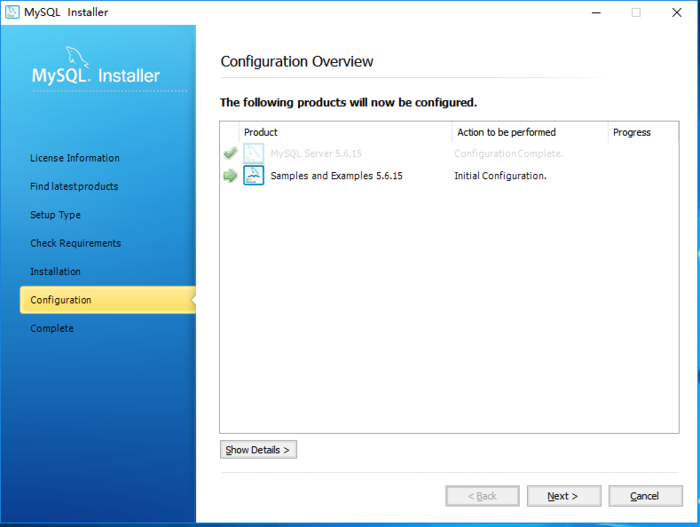
Task: Click the green arrow beside Samples and Examples
Action: click(230, 176)
